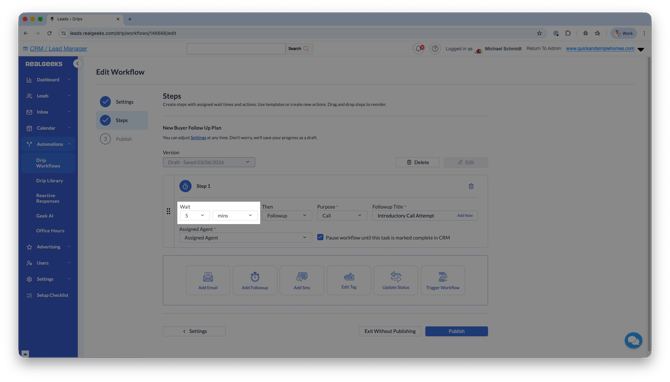Click the Settings link in draft notice
The image size is (670, 382).
[x=198, y=138]
